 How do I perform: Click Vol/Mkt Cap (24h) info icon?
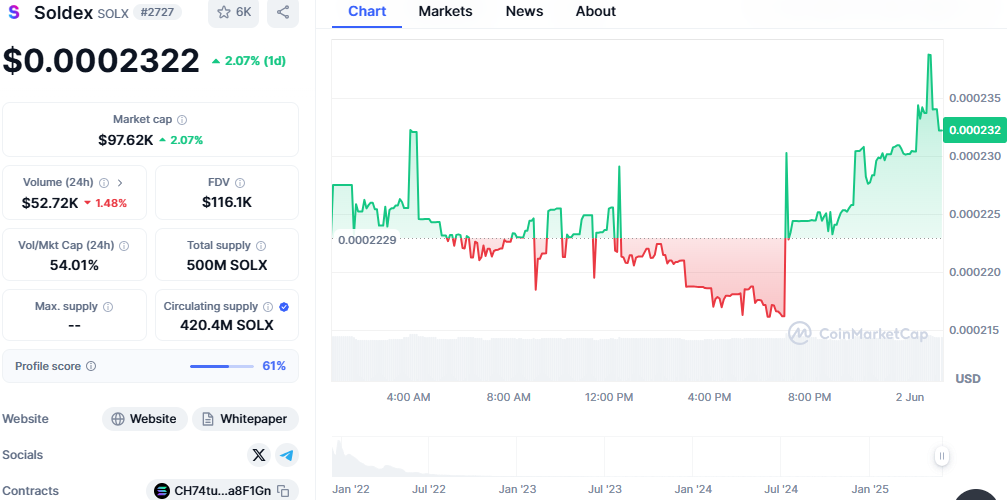[x=124, y=245]
